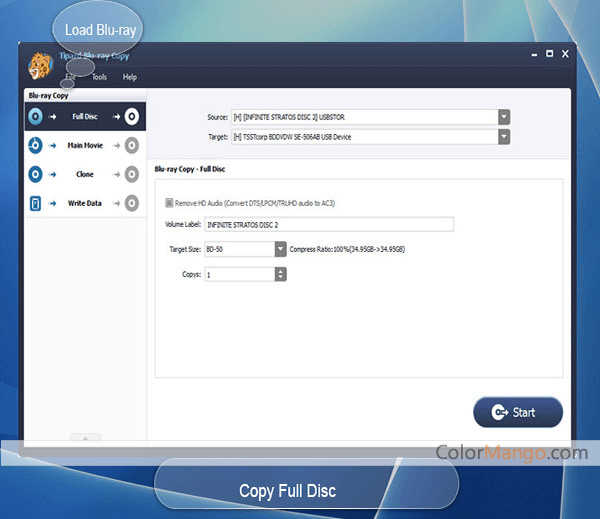Image resolution: width=600 pixels, height=519 pixels.
Task: Collapse the bottom sidebar arrow handle
Action: [x=85, y=437]
